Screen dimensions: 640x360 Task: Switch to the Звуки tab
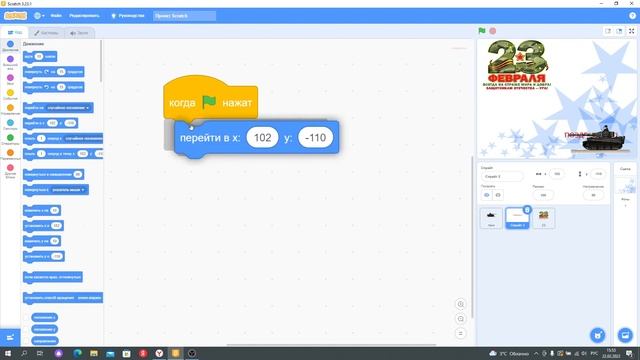(x=79, y=33)
